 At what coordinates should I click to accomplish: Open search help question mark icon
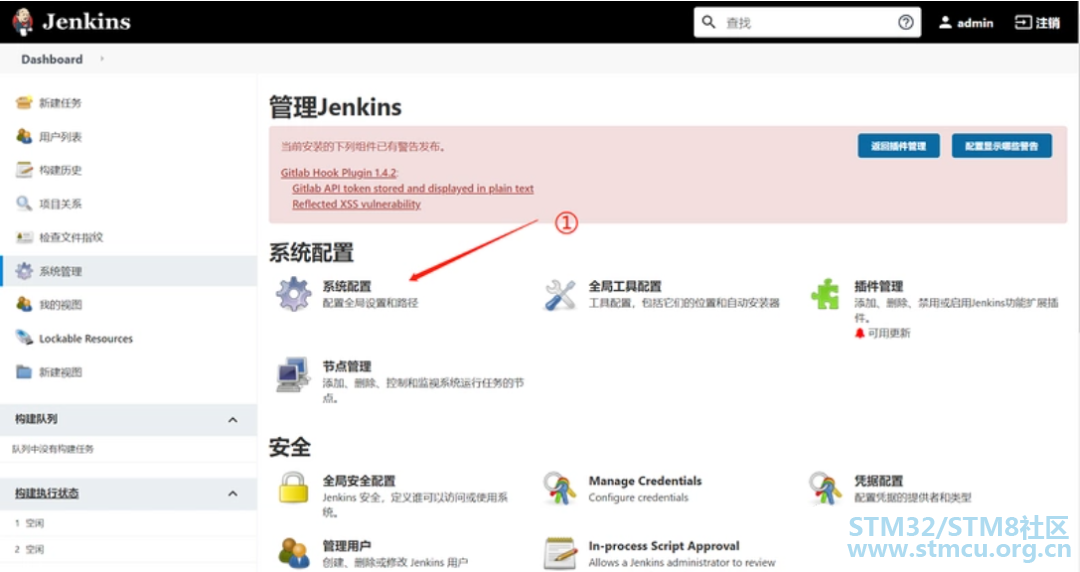[x=906, y=22]
